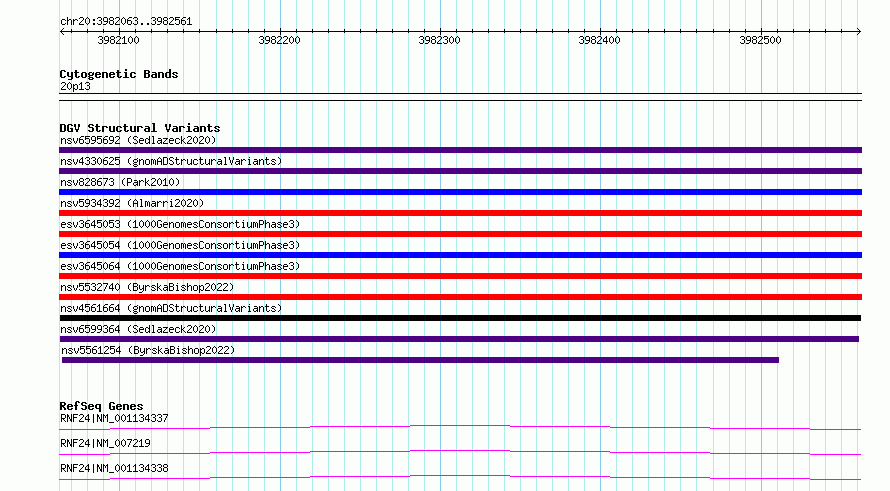This screenshot has width=890, height=491.
Task: Select the esv3645064 red variant bar
Action: point(460,276)
